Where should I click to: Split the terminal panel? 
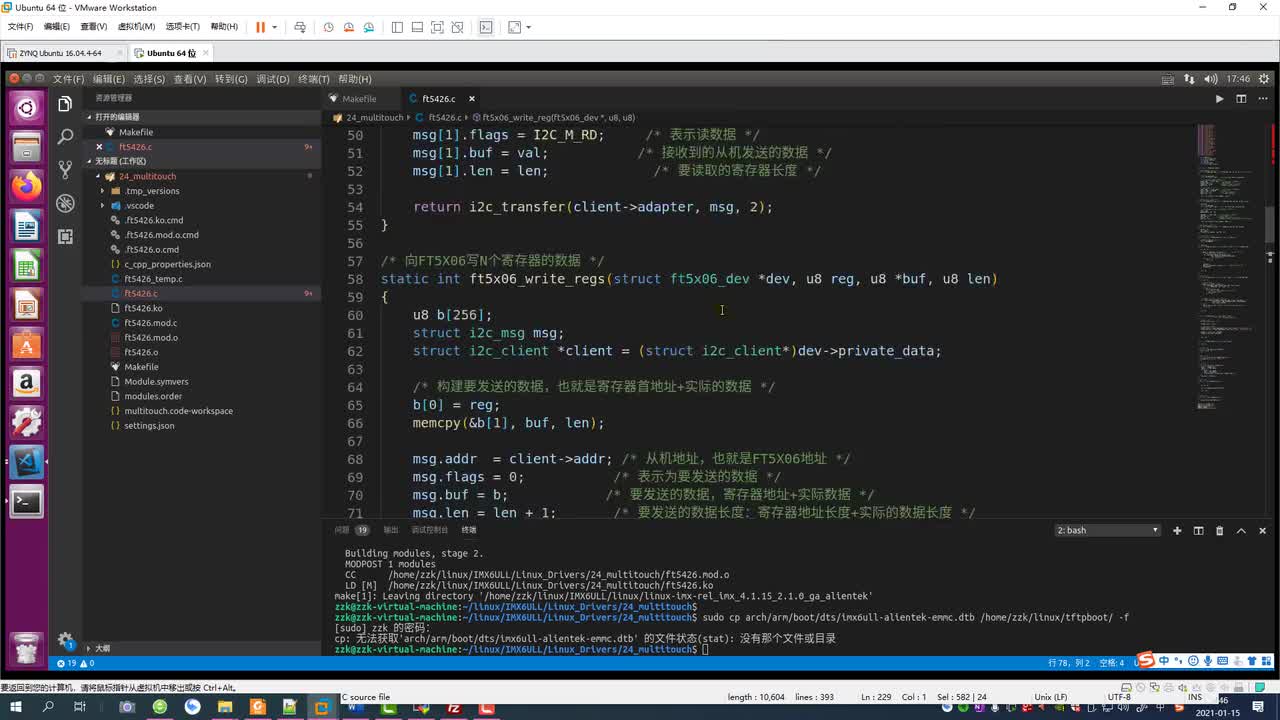(1198, 530)
